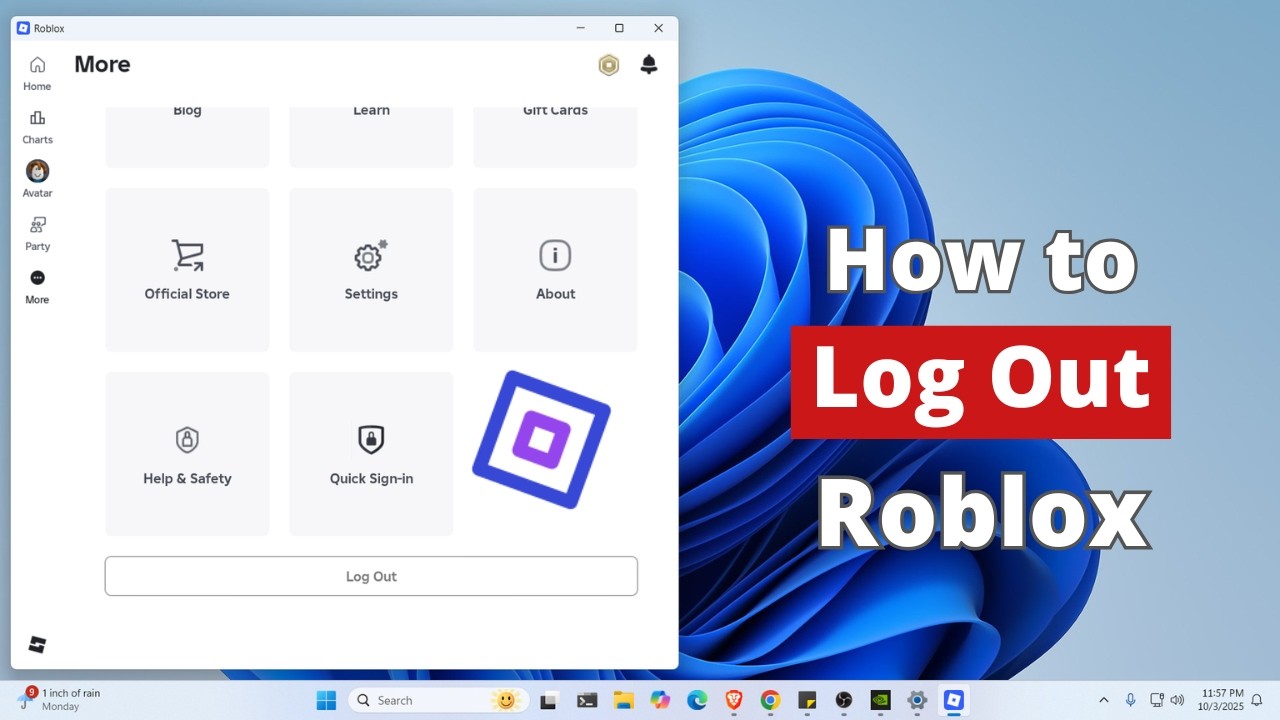Open Copilot from the taskbar
This screenshot has width=1280, height=720.
[x=660, y=700]
